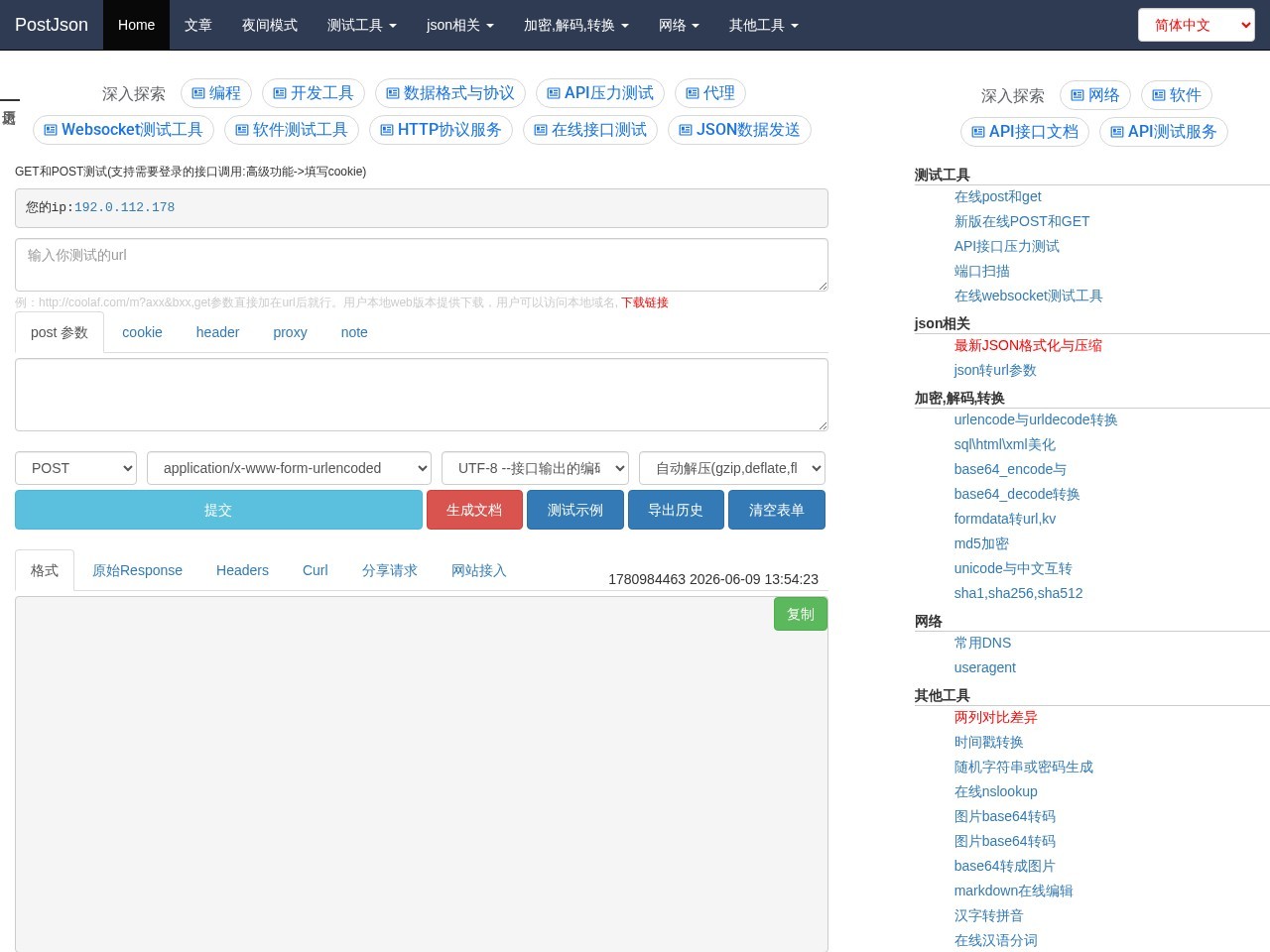Click the icon in the 在线接口测试 tag

coord(541,130)
